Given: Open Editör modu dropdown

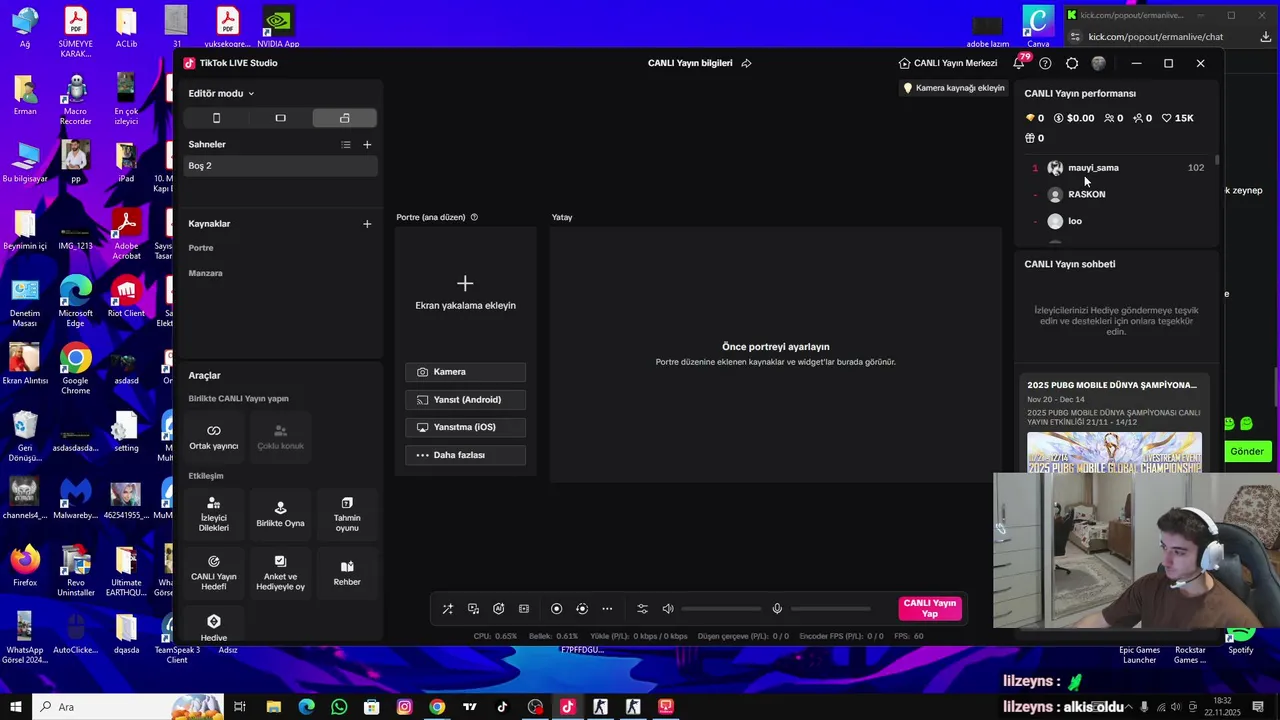Looking at the screenshot, I should (x=221, y=93).
